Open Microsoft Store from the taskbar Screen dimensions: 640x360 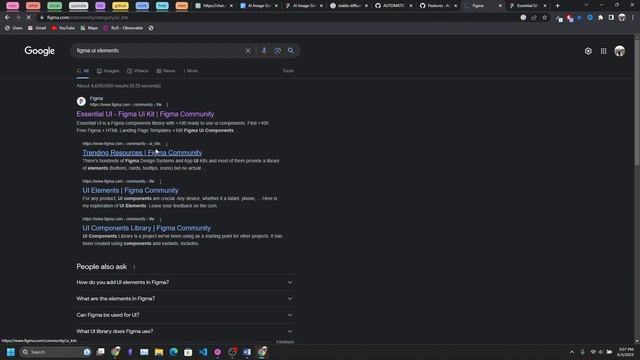tap(188, 352)
